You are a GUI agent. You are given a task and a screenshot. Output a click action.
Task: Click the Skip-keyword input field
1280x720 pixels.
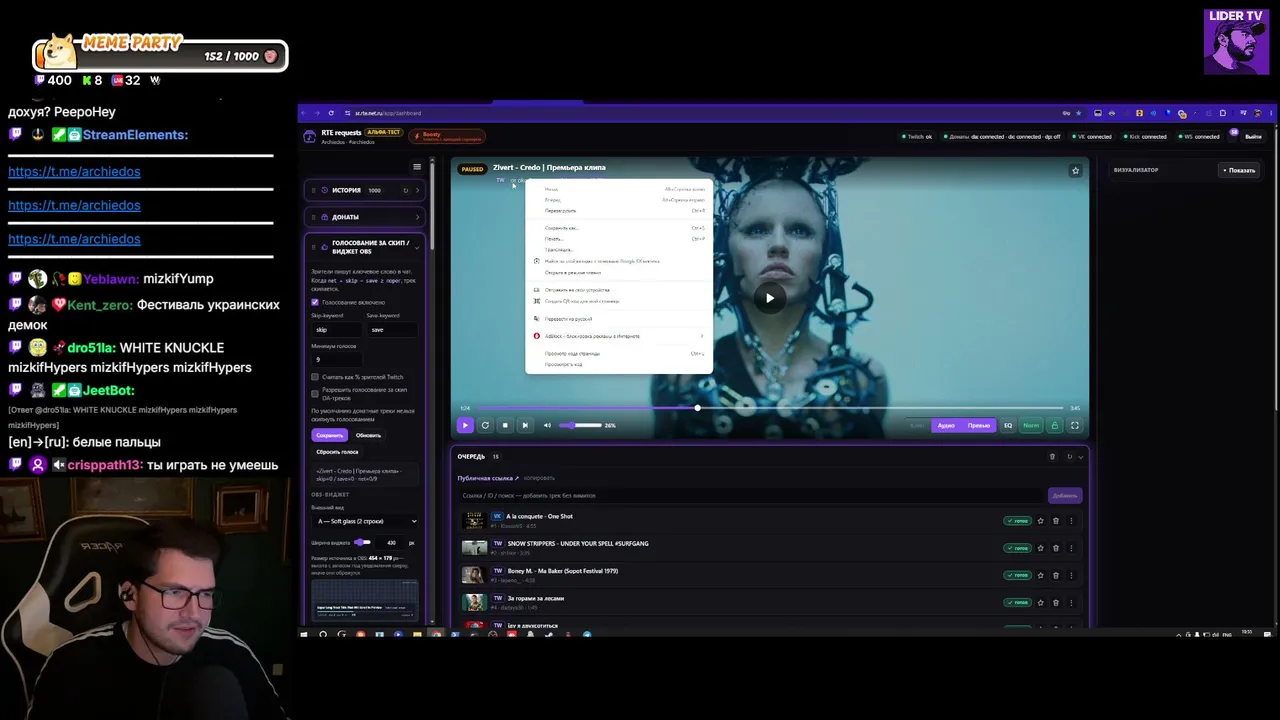tap(337, 329)
